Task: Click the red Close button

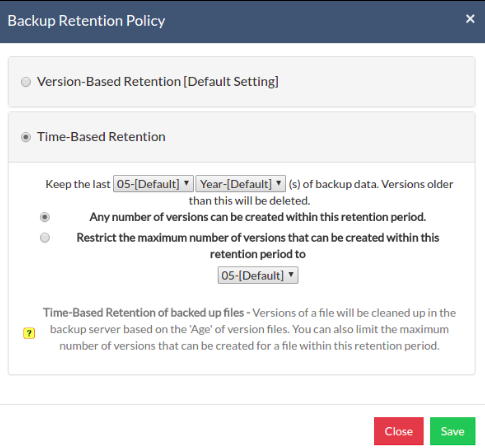Action: [399, 431]
